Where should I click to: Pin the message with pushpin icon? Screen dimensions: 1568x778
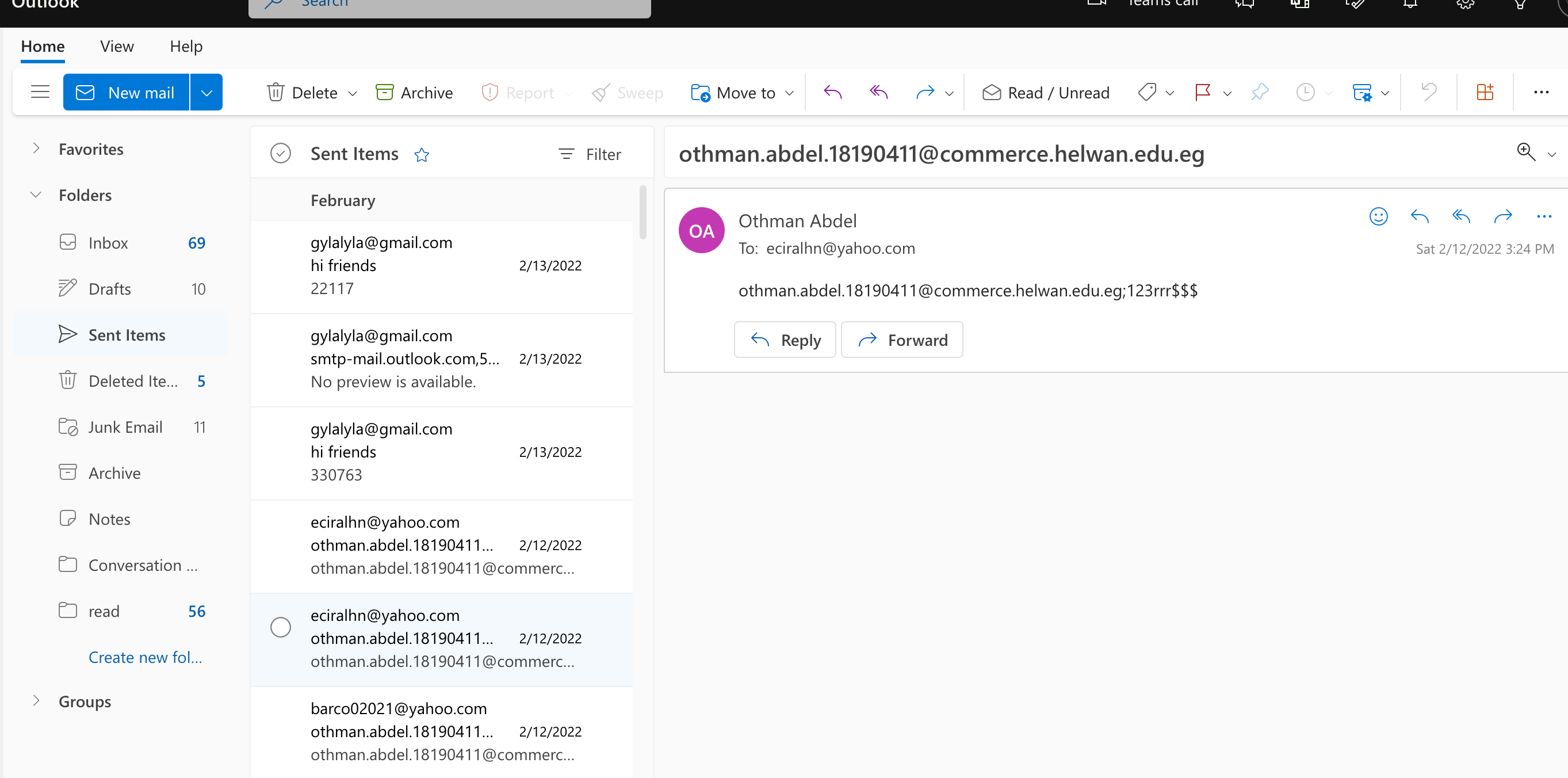click(1260, 93)
